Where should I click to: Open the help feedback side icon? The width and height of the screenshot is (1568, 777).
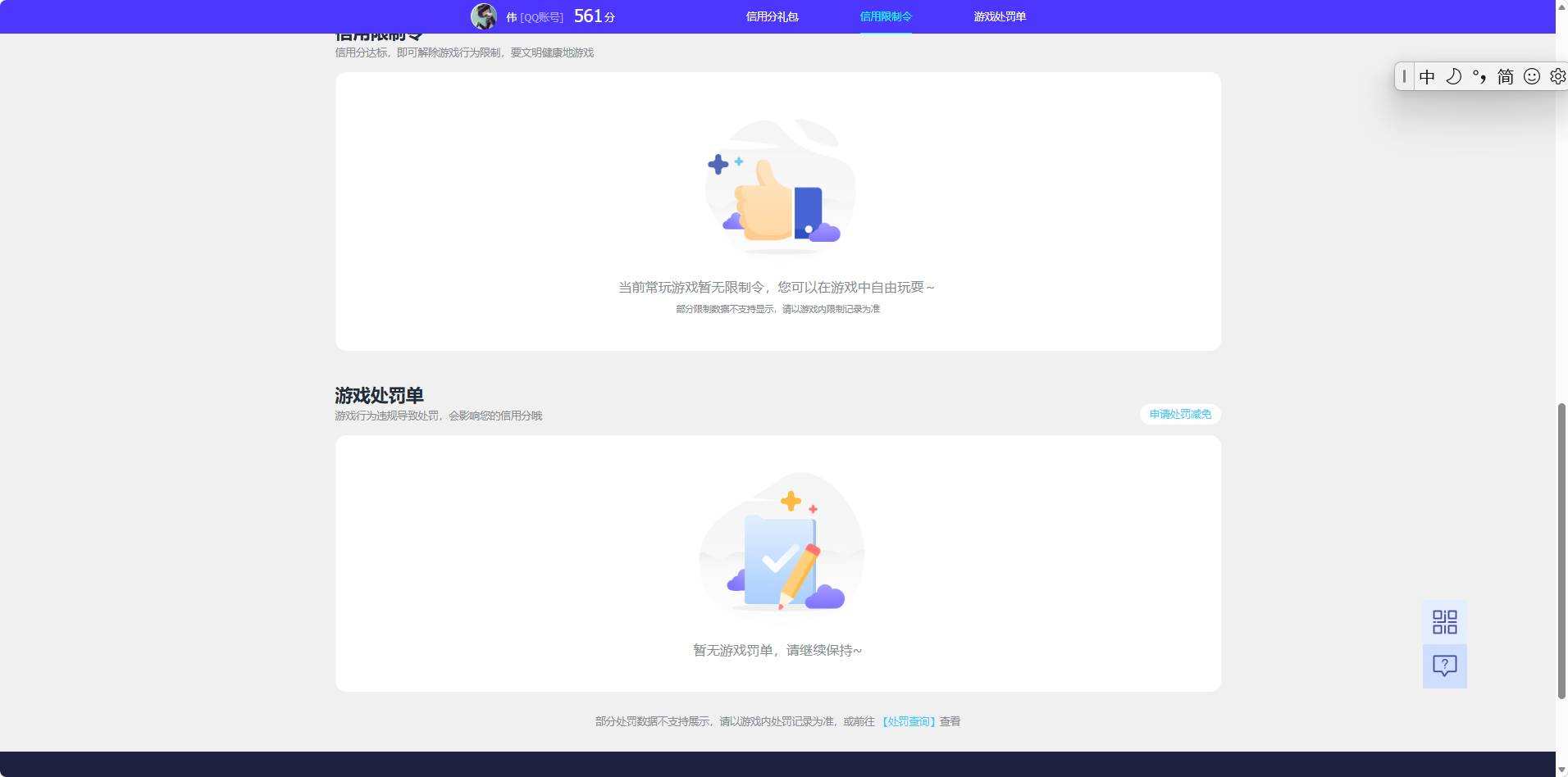1444,666
